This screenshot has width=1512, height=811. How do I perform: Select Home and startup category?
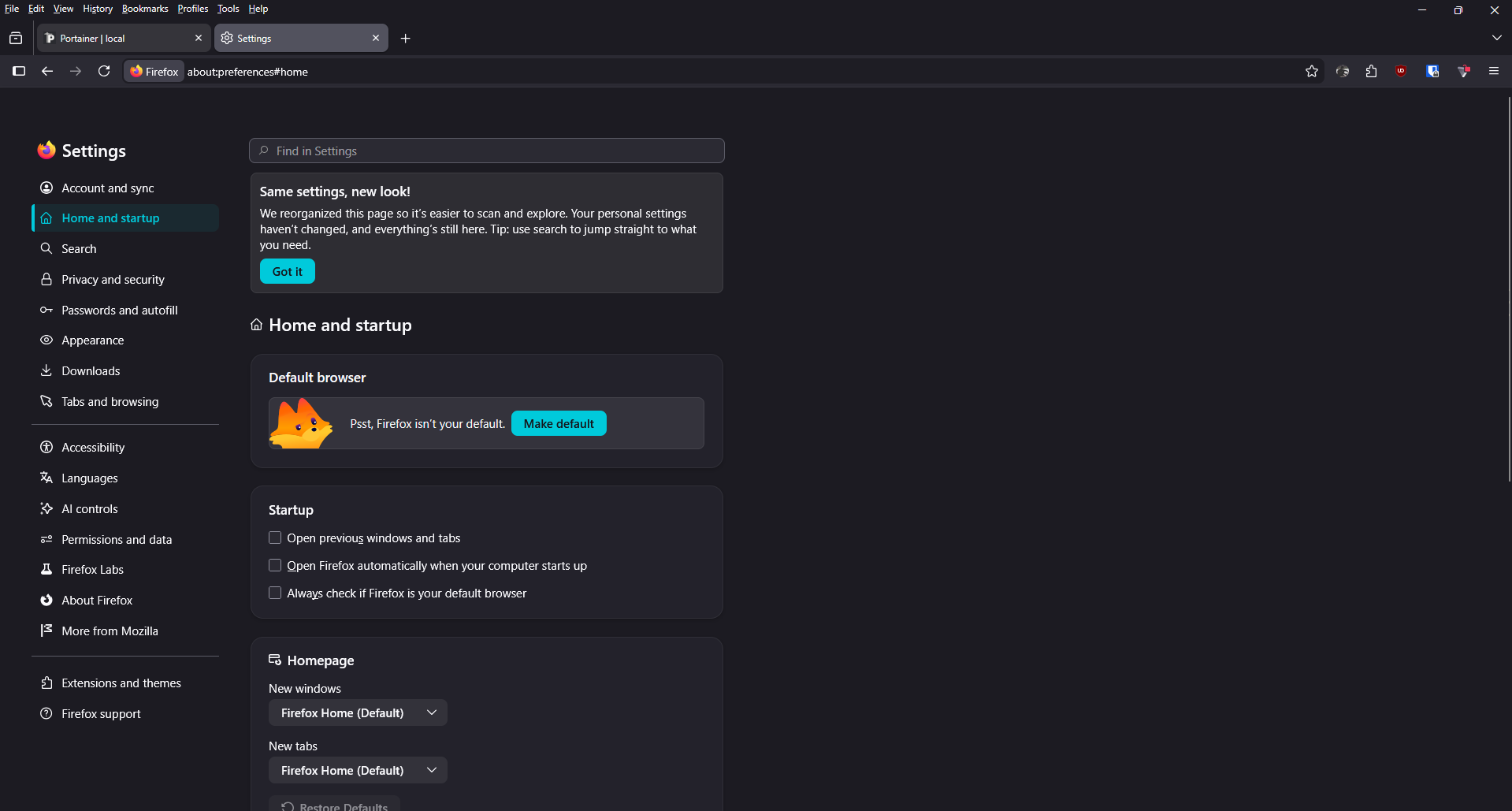tap(125, 218)
